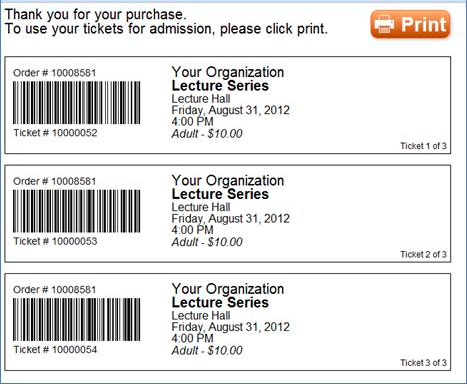Click Lecture Series title on first ticket
467x388 pixels.
[x=220, y=86]
